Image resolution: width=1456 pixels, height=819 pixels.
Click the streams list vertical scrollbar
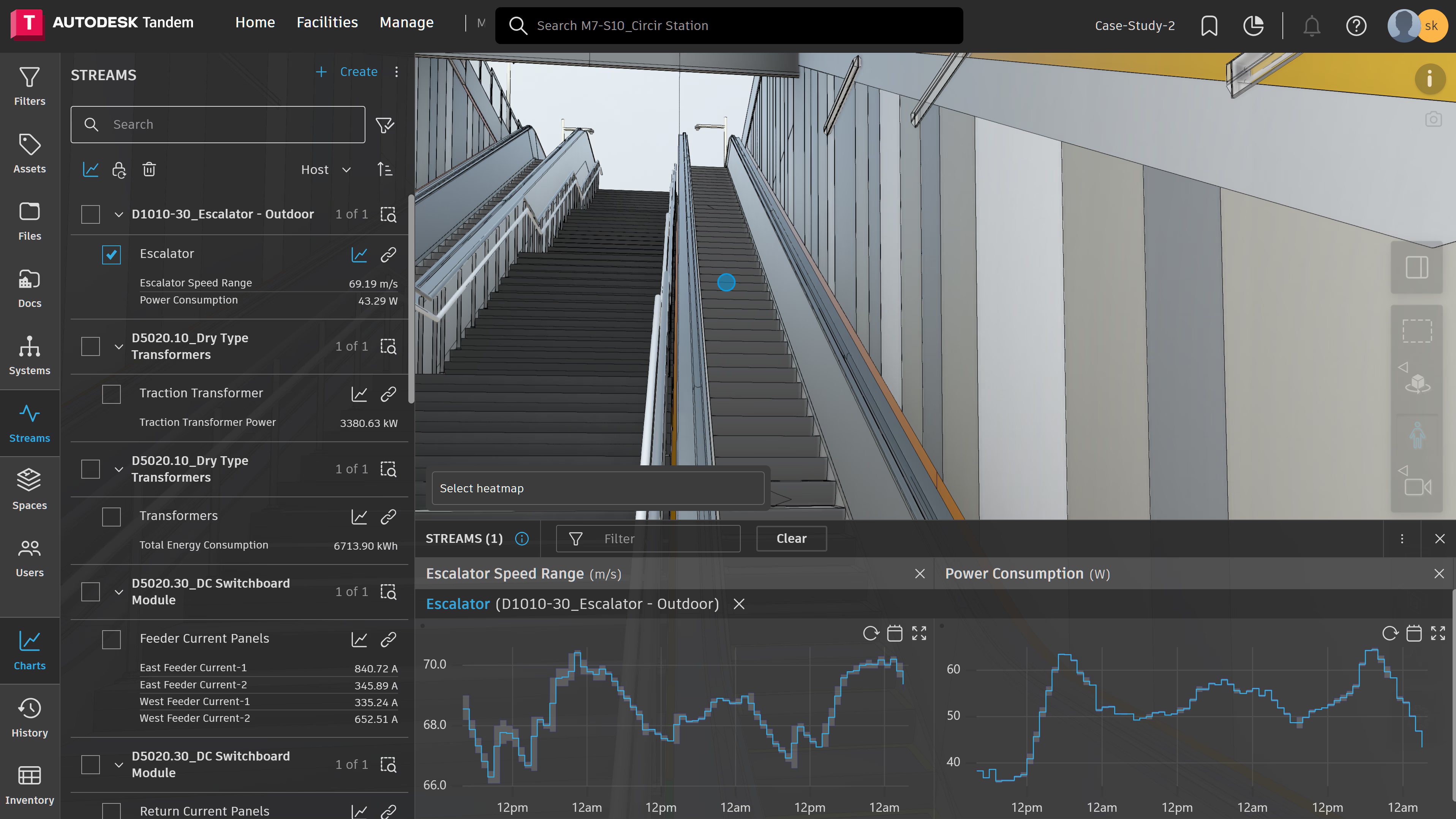pos(411,300)
